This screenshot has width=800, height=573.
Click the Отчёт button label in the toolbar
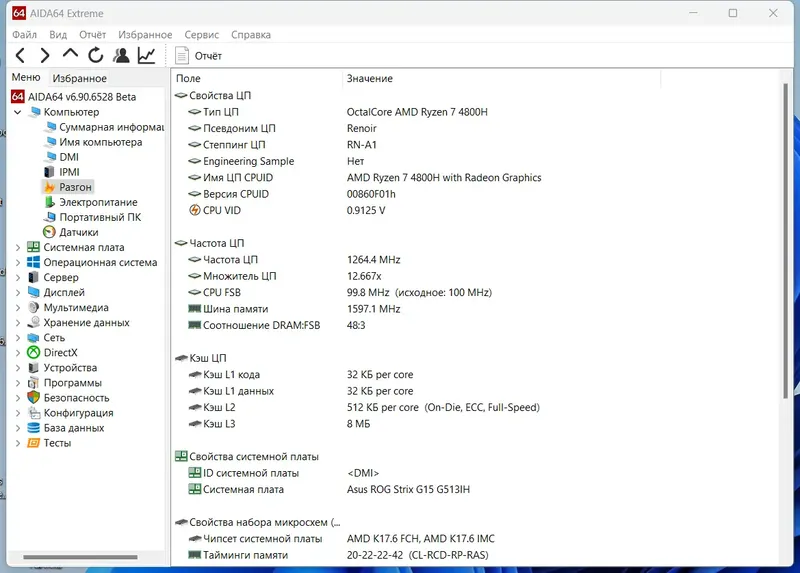208,56
